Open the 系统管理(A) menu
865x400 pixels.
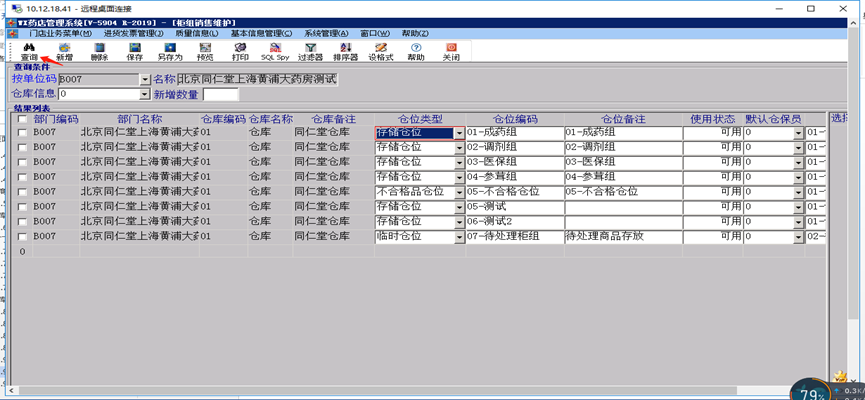326,33
